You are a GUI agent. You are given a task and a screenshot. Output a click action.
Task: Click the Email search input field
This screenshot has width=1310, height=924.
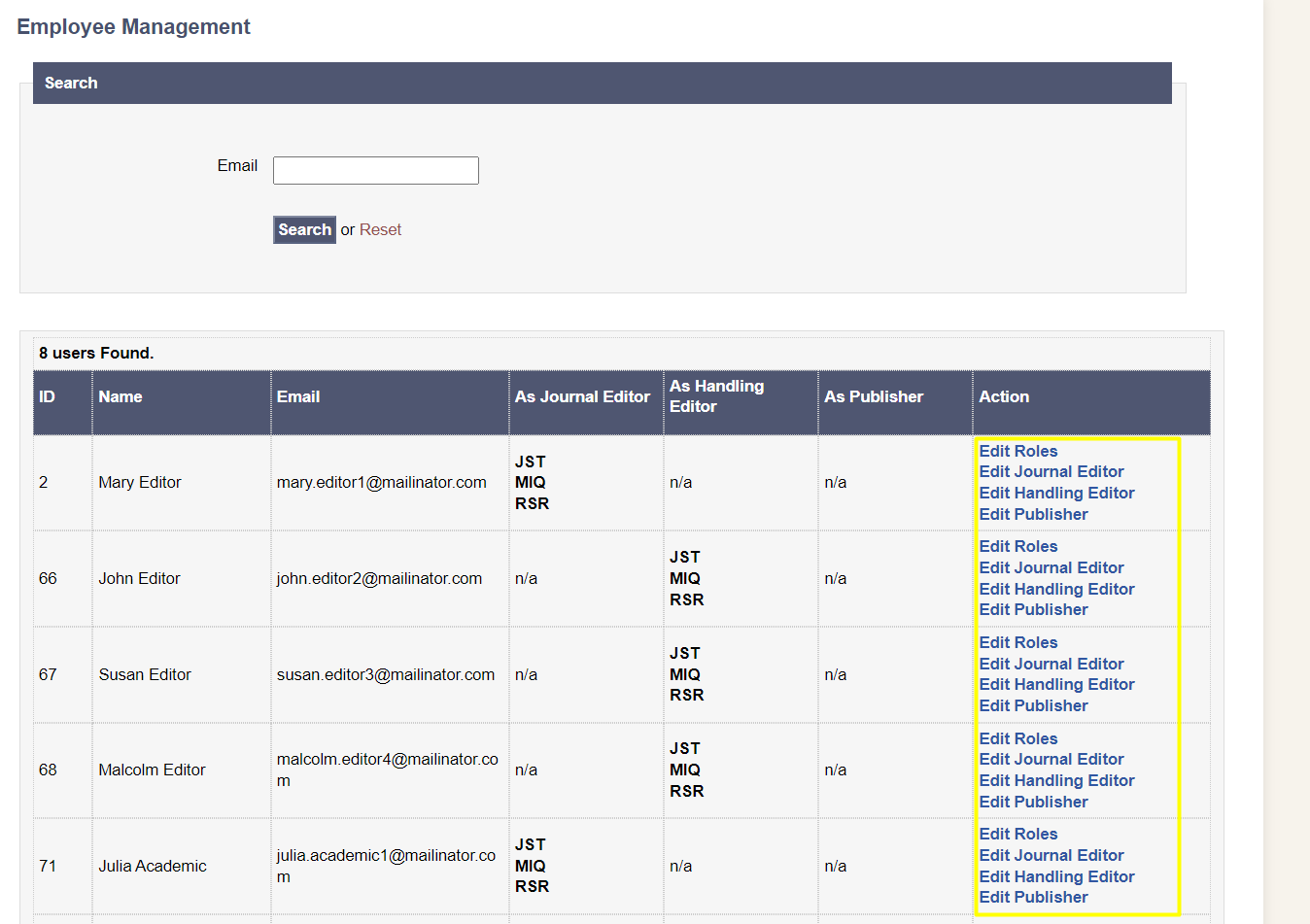tap(375, 170)
